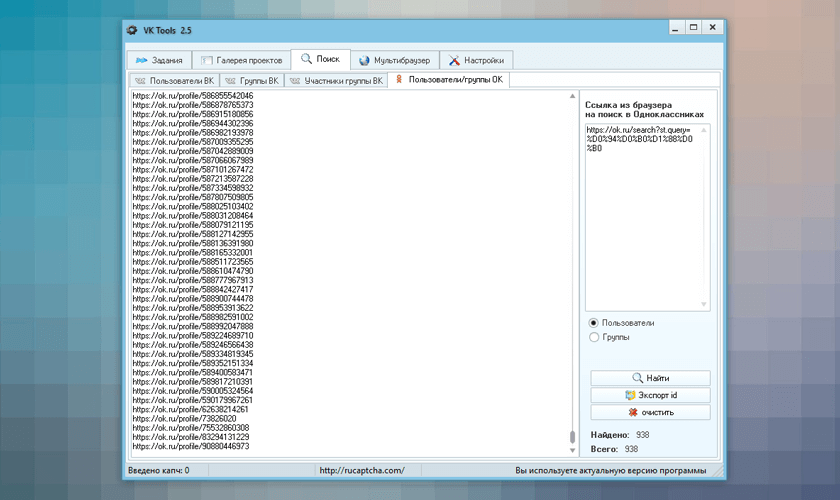Screen dimensions: 840x500
Task: Click profile link 590005324564
Action: [x=193, y=391]
